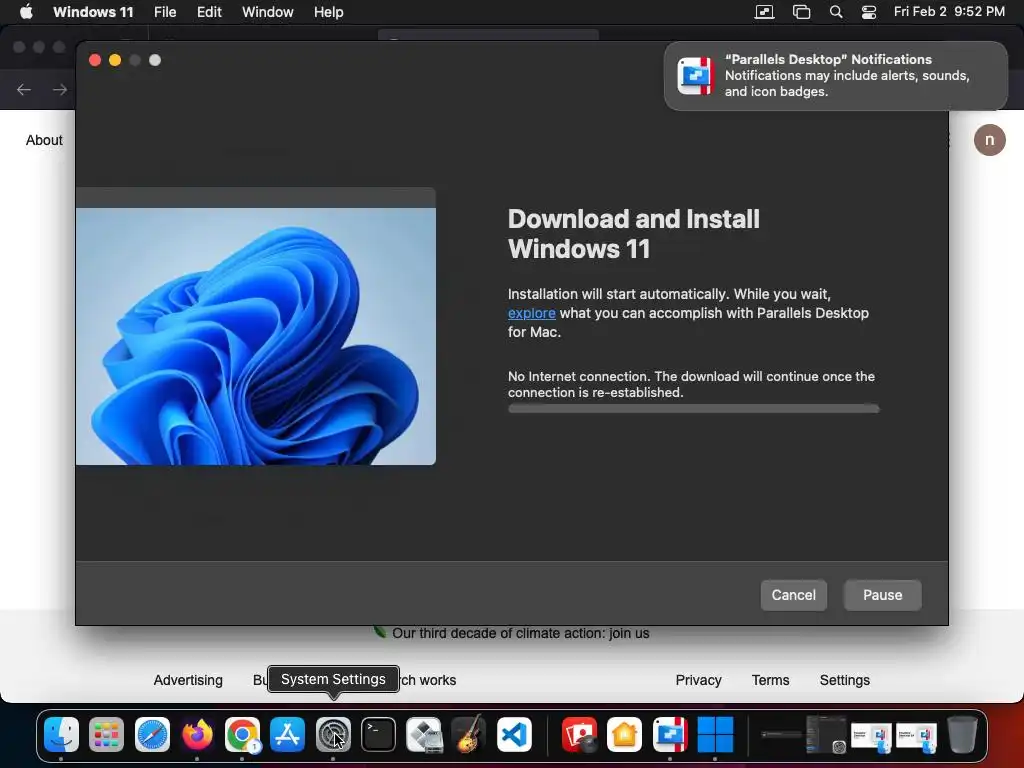Follow the explore link in the installer
The width and height of the screenshot is (1024, 768).
pos(532,313)
